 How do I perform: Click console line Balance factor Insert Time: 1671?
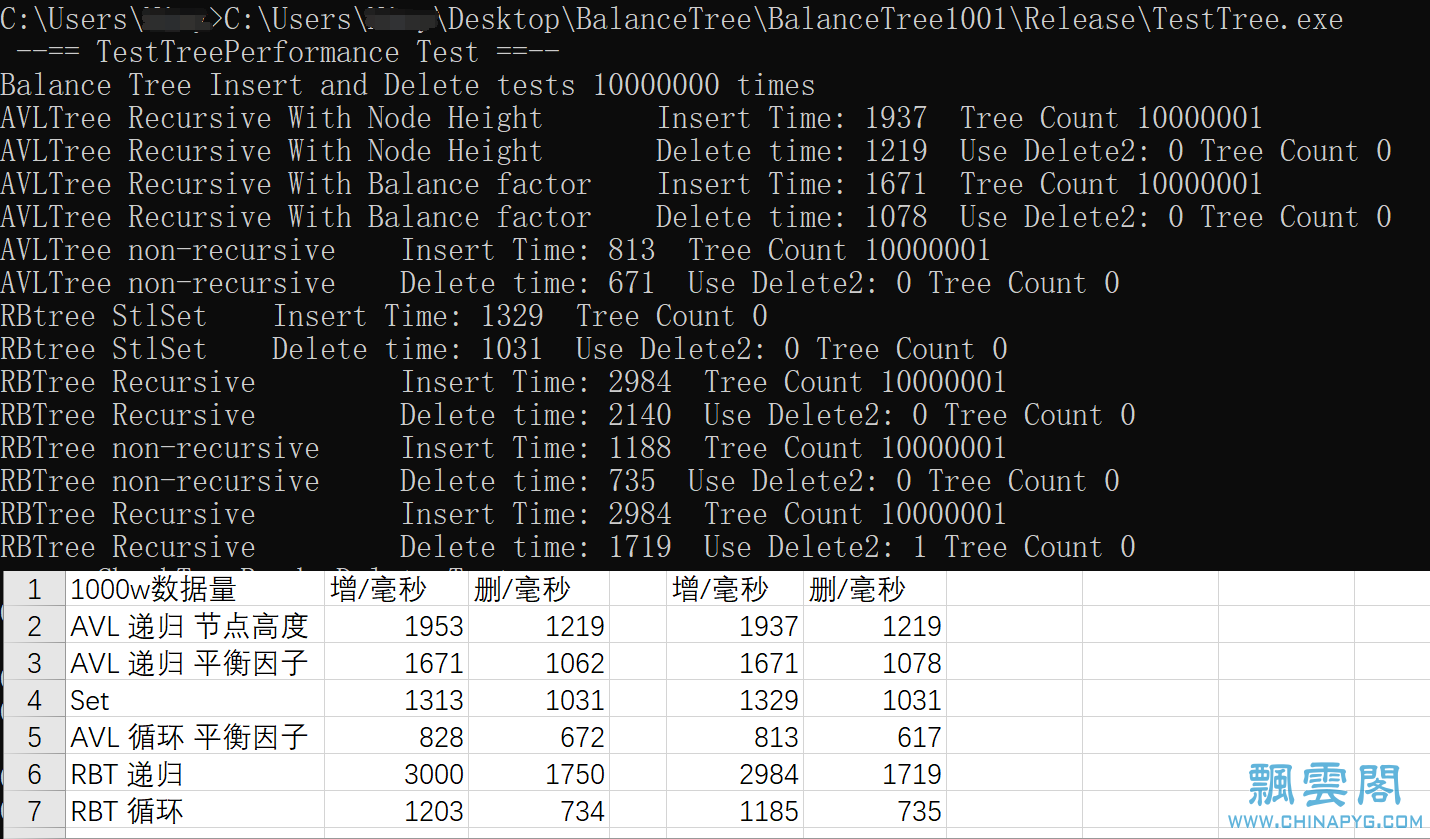pos(632,184)
